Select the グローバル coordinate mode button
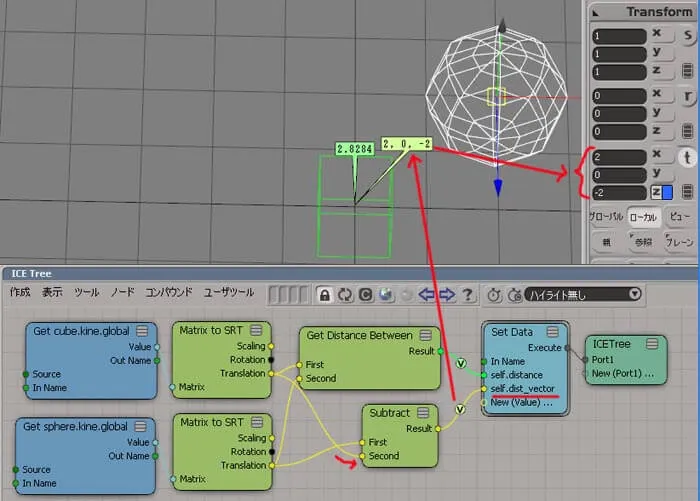The height and width of the screenshot is (501, 700). coord(606,217)
